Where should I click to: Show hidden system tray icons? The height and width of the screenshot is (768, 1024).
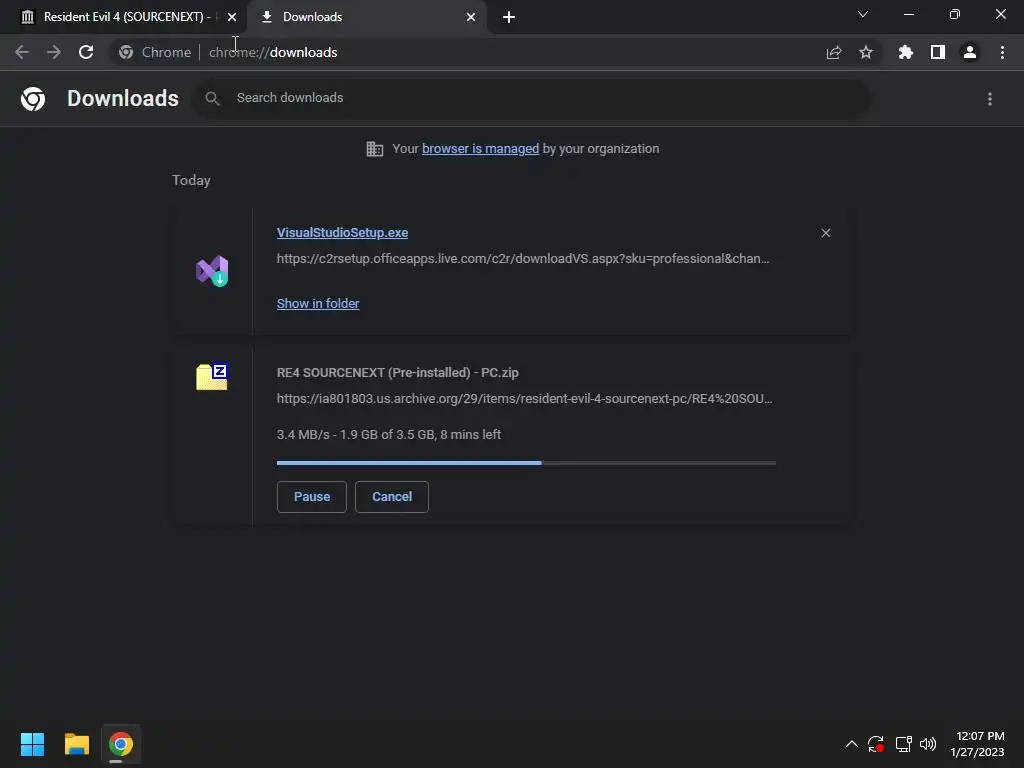pyautogui.click(x=852, y=744)
